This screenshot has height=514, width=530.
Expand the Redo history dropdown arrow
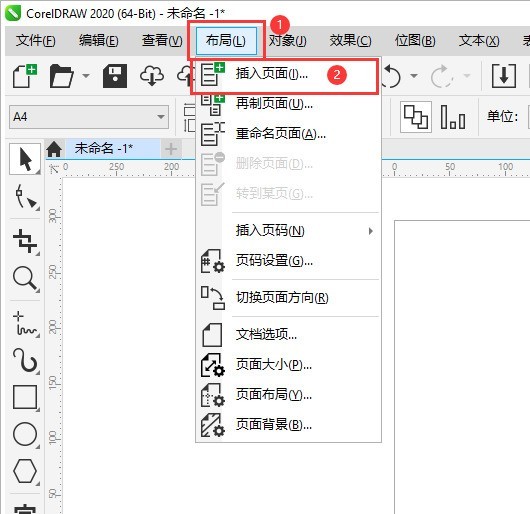click(467, 76)
